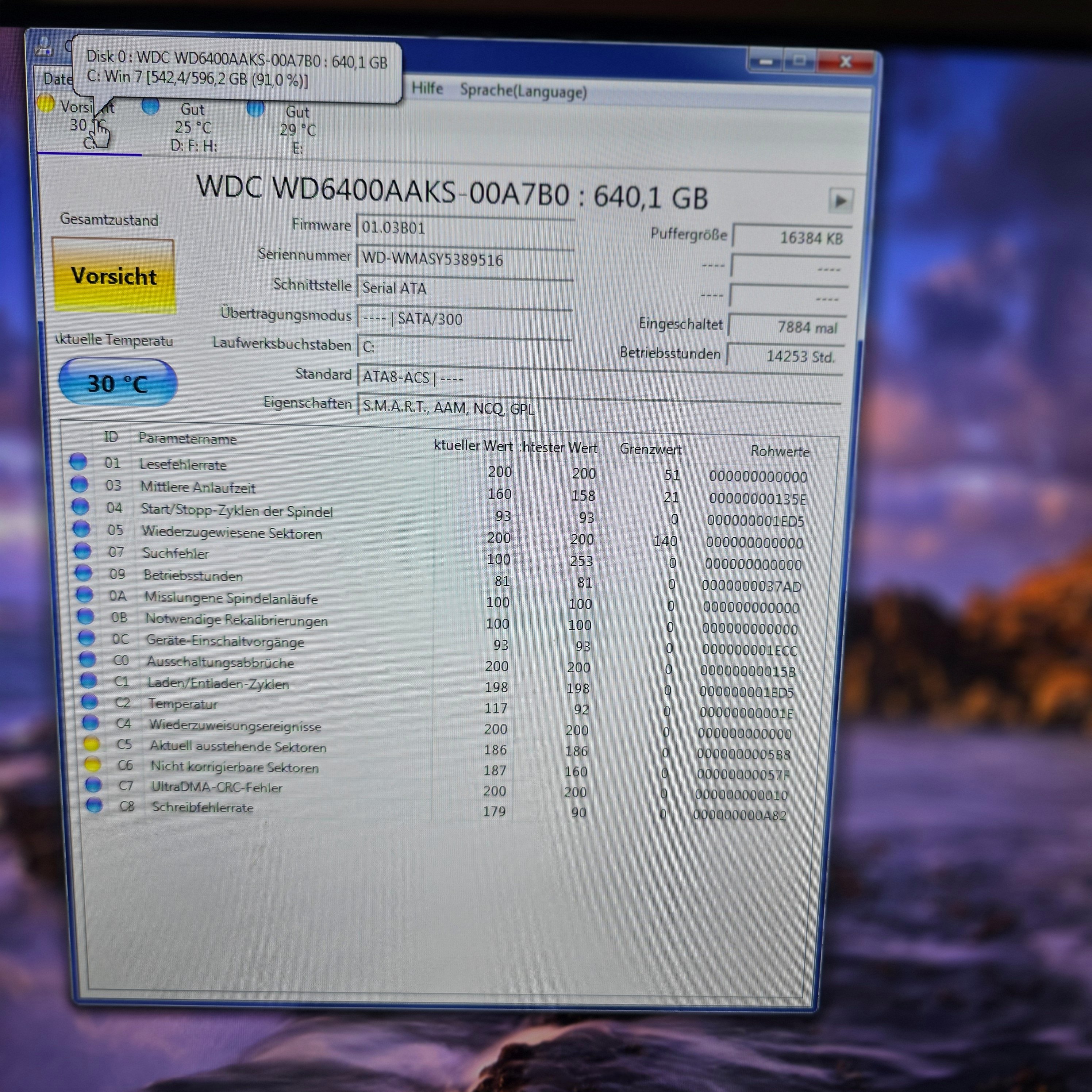Click the yellow Vorsicht disk status icon
Image resolution: width=1092 pixels, height=1092 pixels.
point(46,103)
